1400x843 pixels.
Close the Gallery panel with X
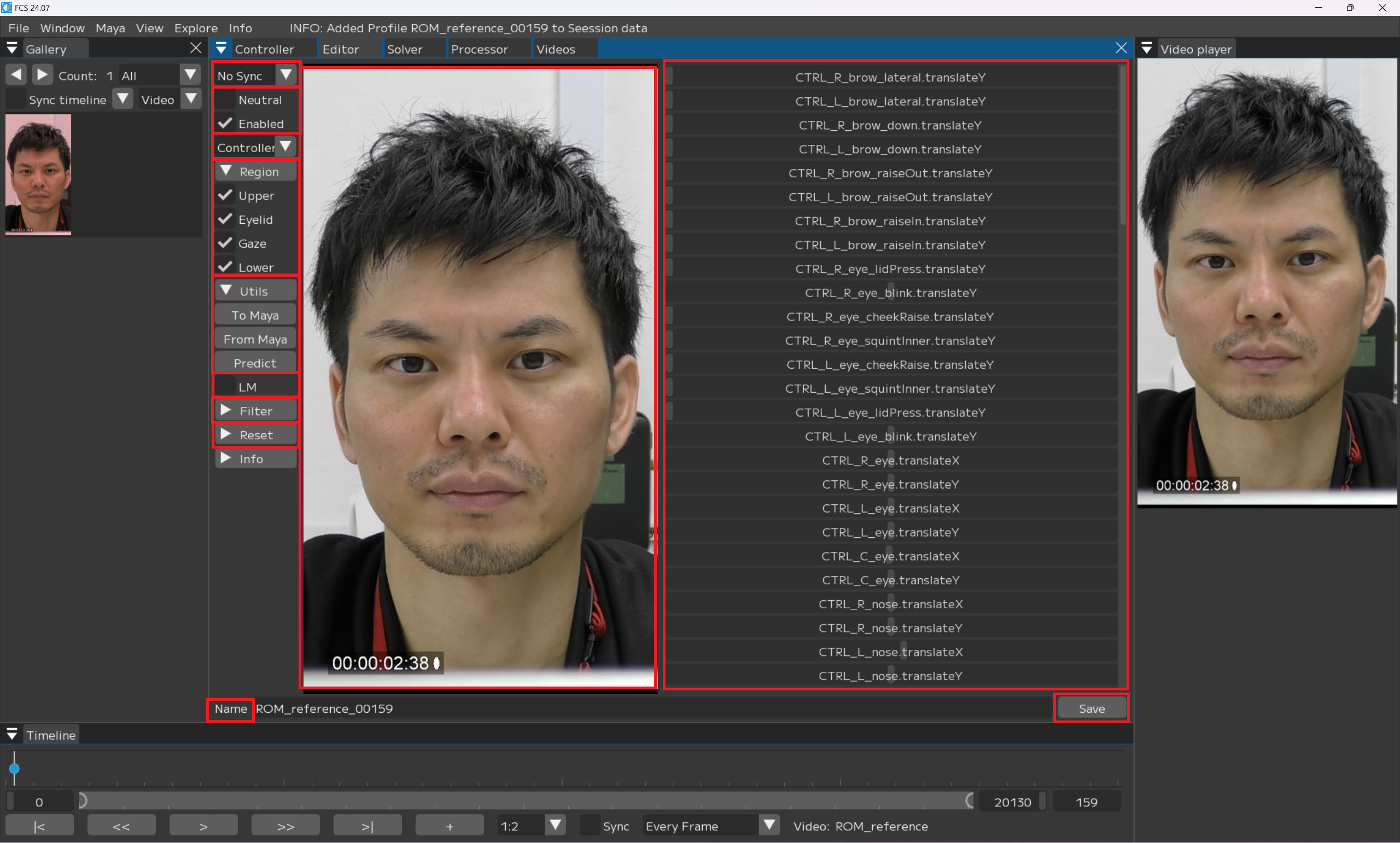click(x=196, y=48)
